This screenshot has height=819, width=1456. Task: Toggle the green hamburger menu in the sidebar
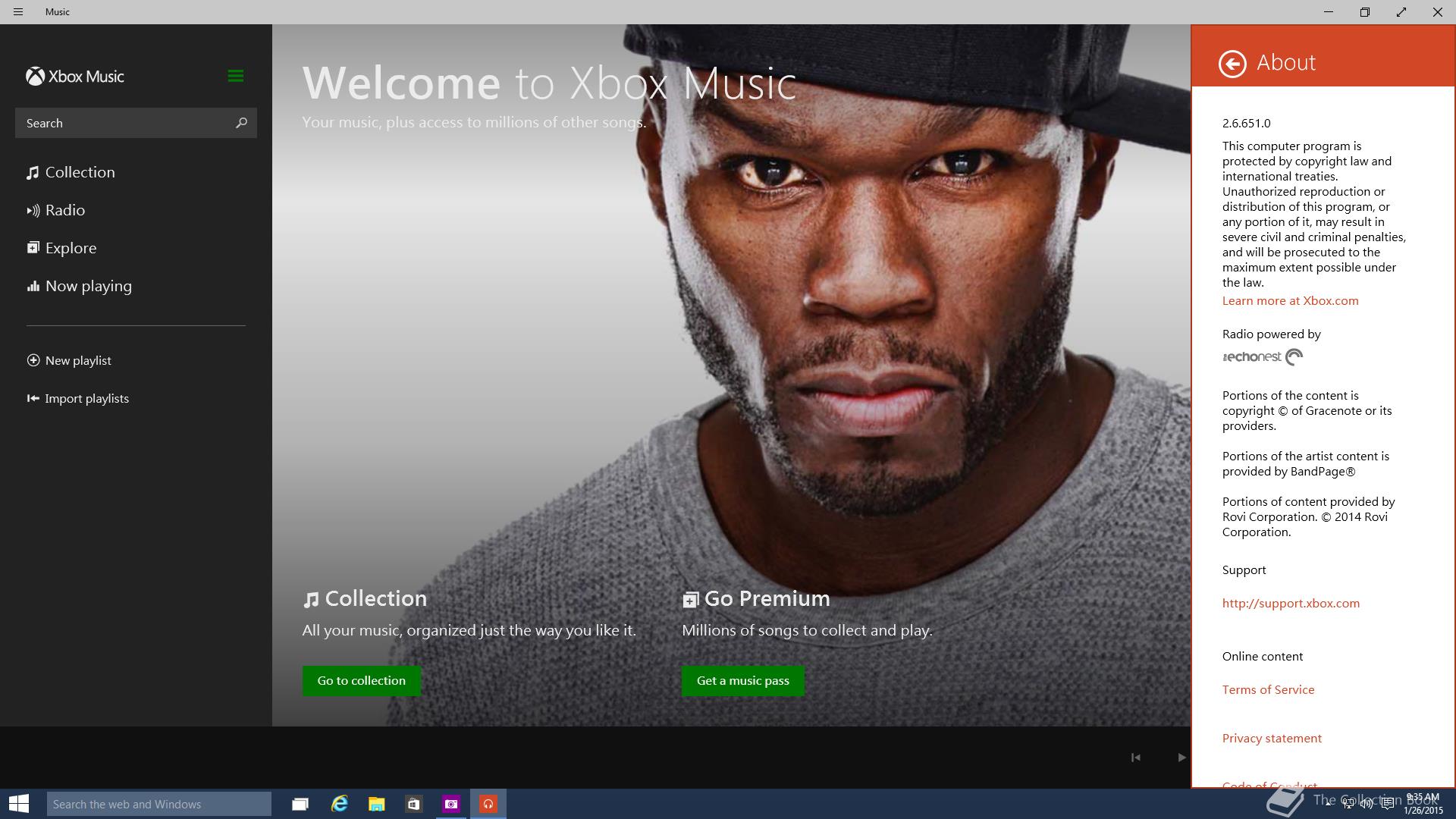[x=235, y=76]
